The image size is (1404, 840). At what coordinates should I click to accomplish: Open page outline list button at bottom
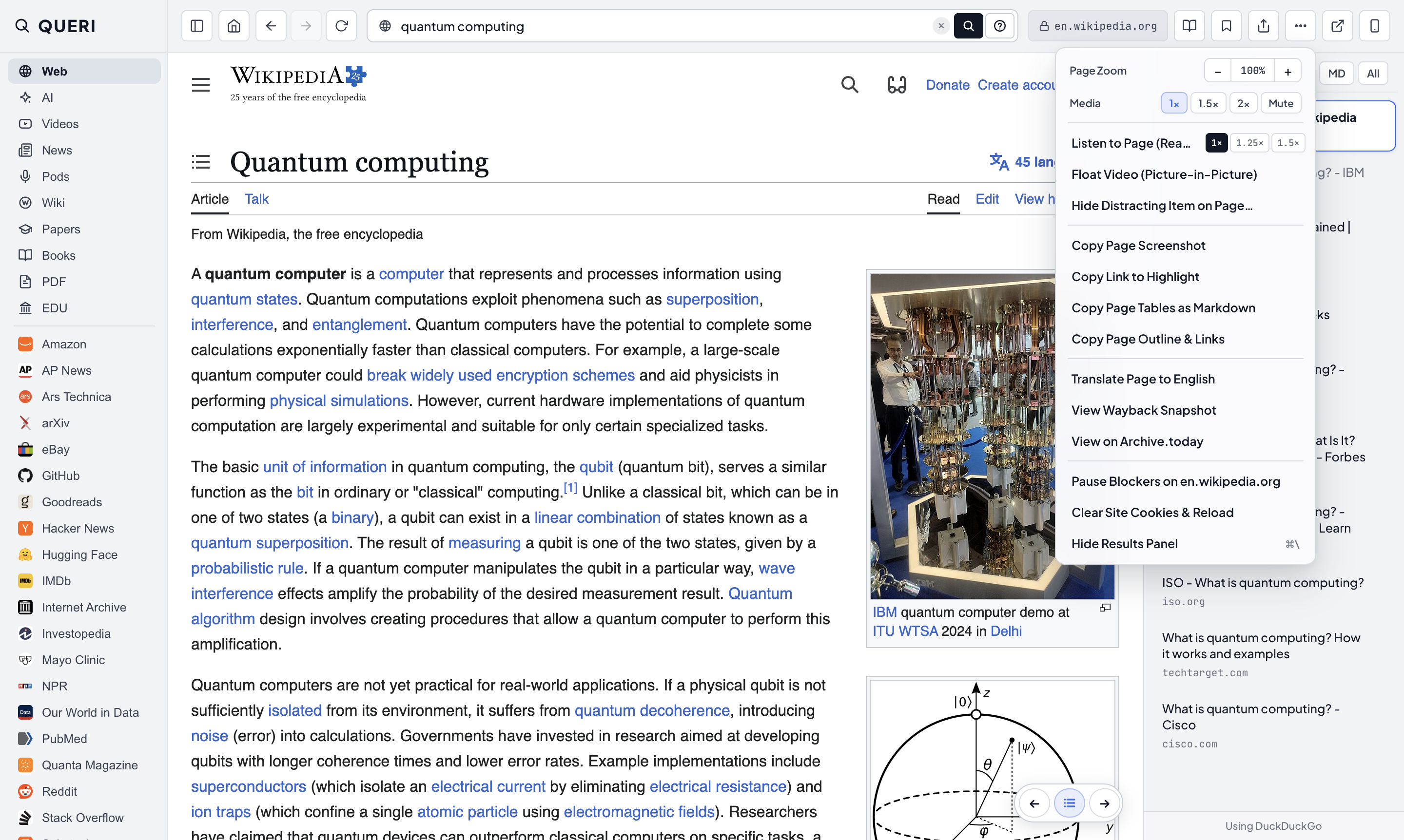click(x=1069, y=803)
